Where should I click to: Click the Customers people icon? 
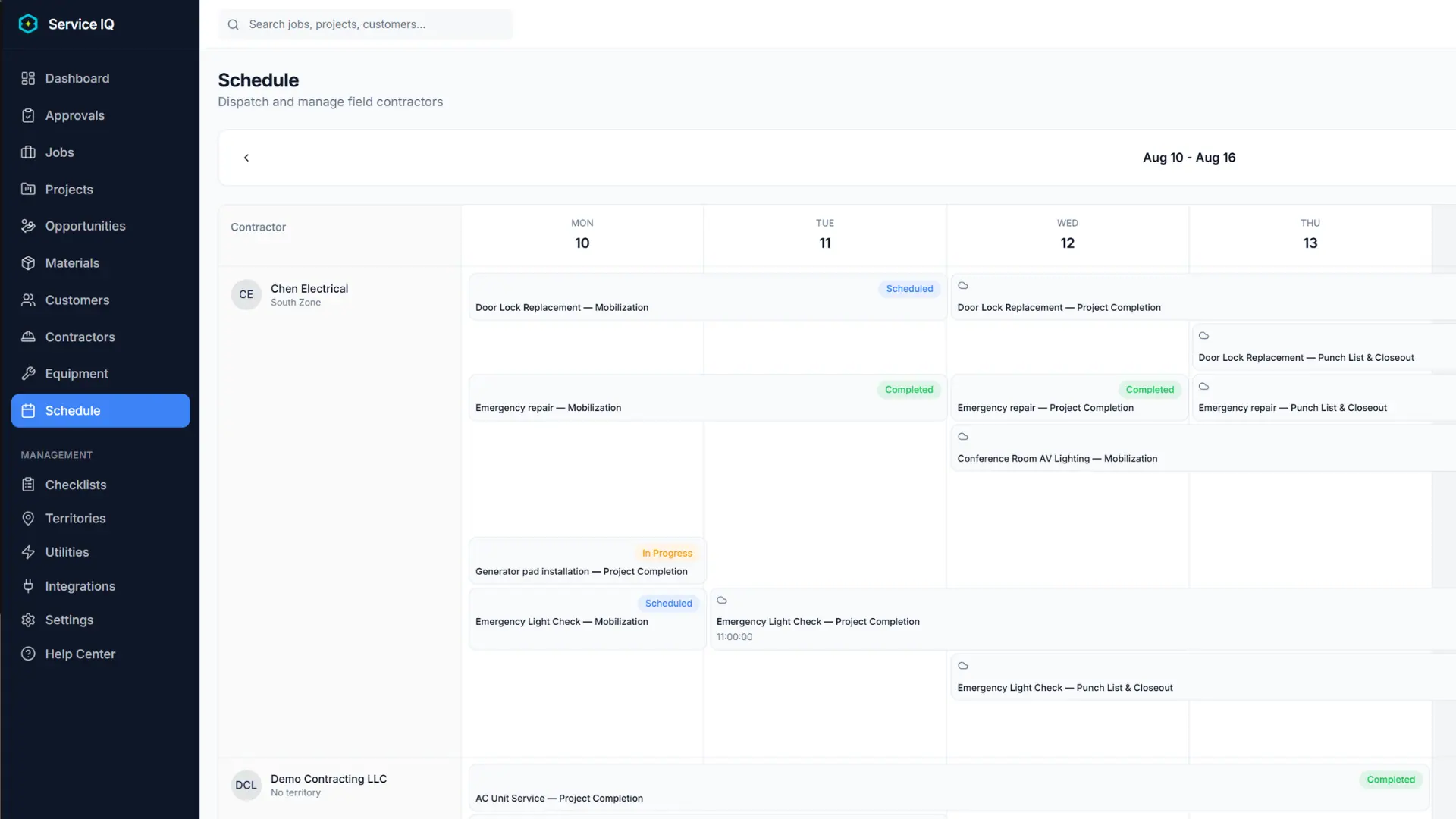point(28,300)
